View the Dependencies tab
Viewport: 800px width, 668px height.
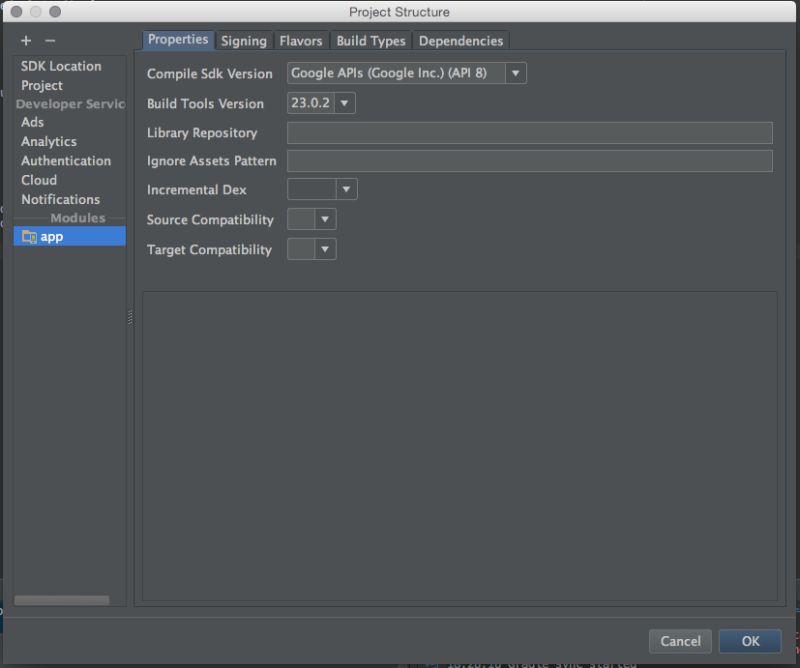tap(461, 41)
